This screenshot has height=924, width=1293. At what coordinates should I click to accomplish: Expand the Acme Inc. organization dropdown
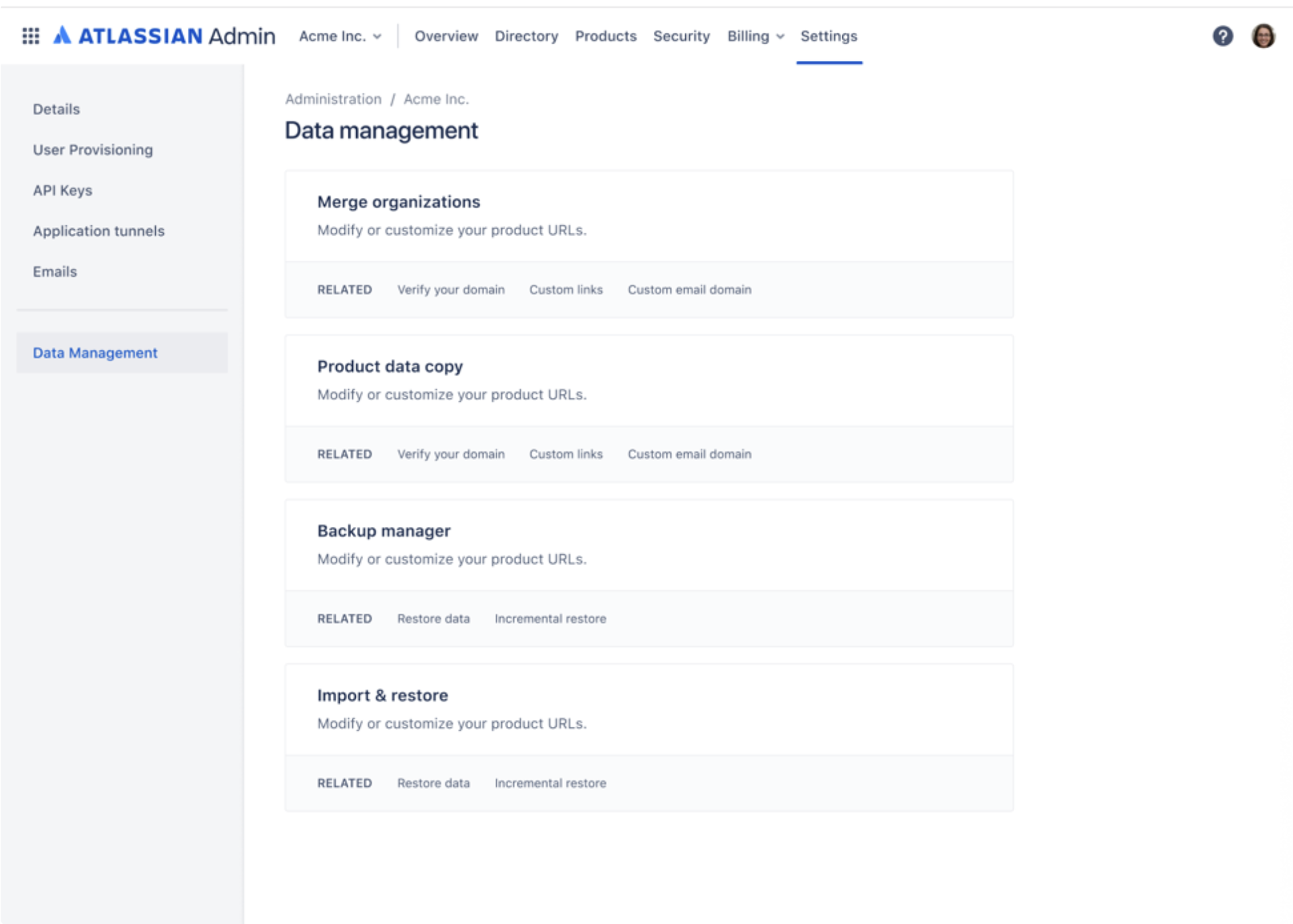coord(340,36)
